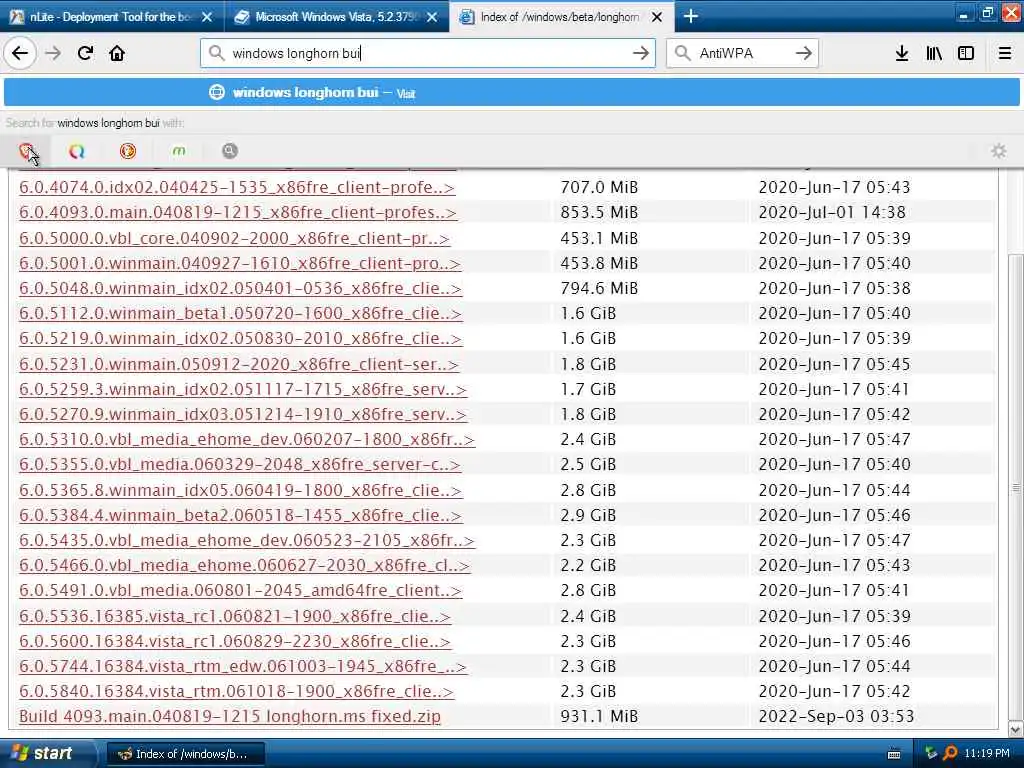This screenshot has height=768, width=1024.
Task: Go back to the previous page
Action: click(20, 53)
